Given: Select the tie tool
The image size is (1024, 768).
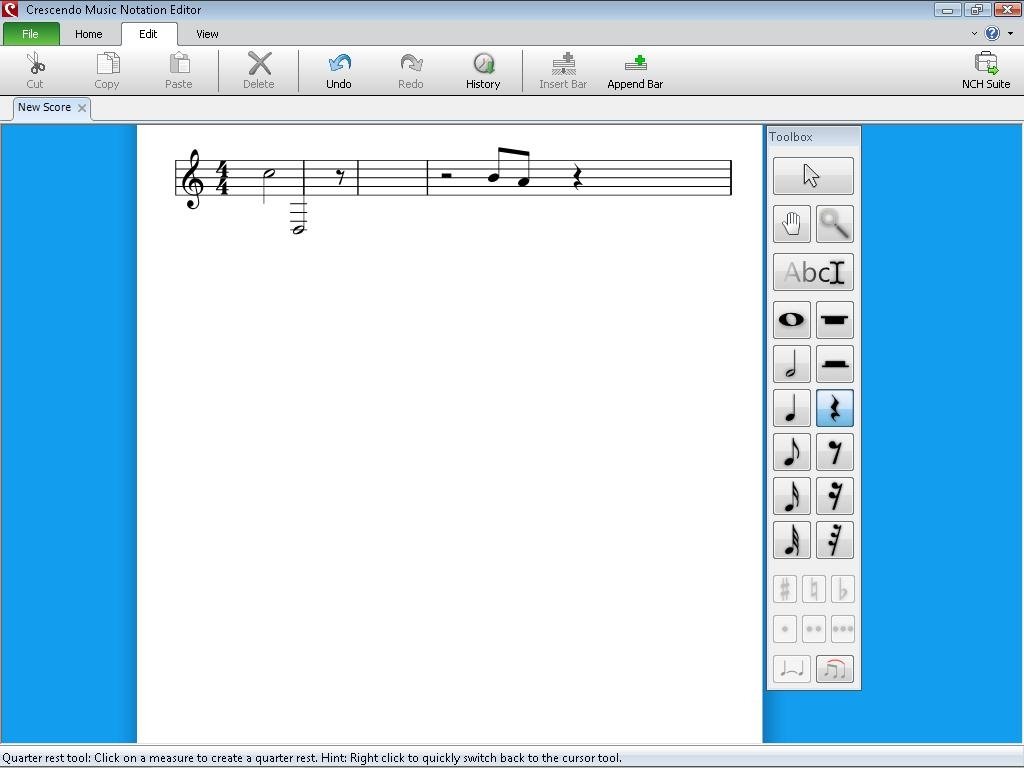Looking at the screenshot, I should [x=792, y=669].
